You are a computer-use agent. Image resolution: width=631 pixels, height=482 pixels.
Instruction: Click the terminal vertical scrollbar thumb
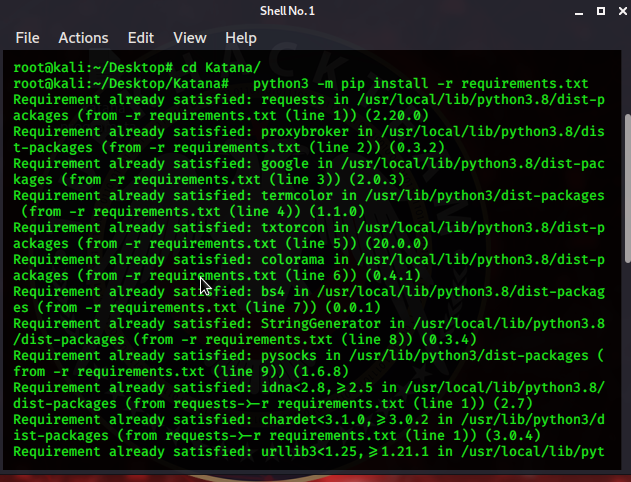pos(627,189)
